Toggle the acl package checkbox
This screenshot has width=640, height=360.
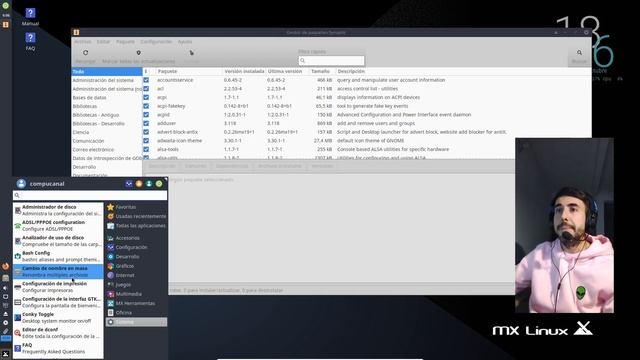146,89
